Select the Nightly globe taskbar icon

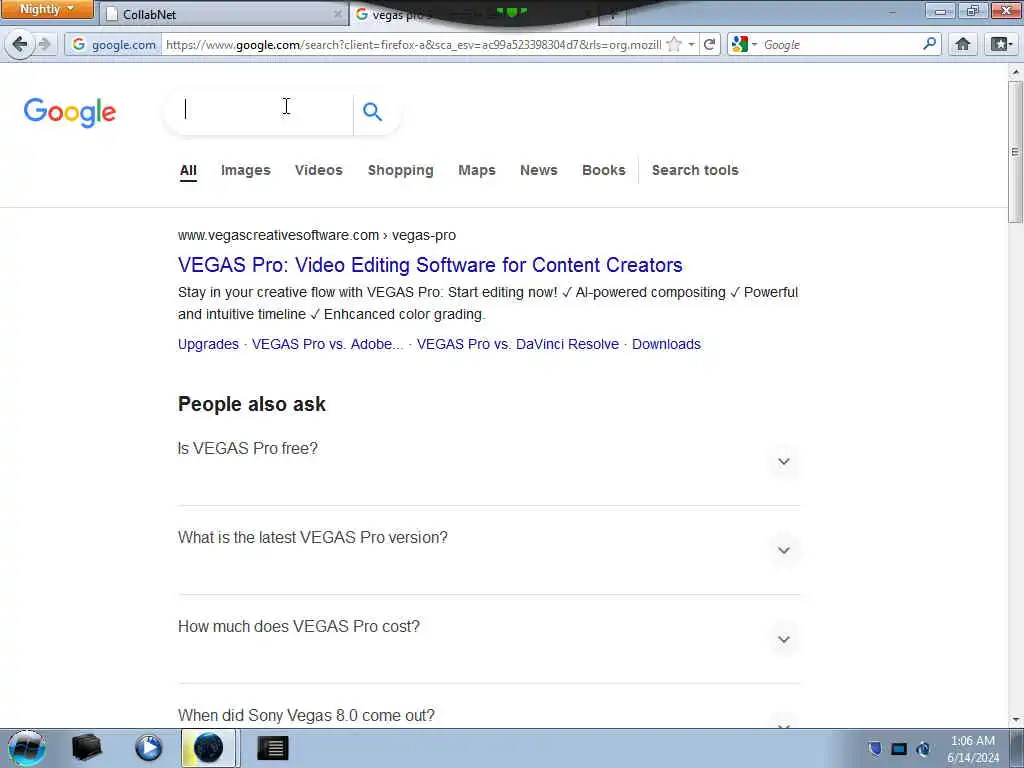tap(209, 748)
